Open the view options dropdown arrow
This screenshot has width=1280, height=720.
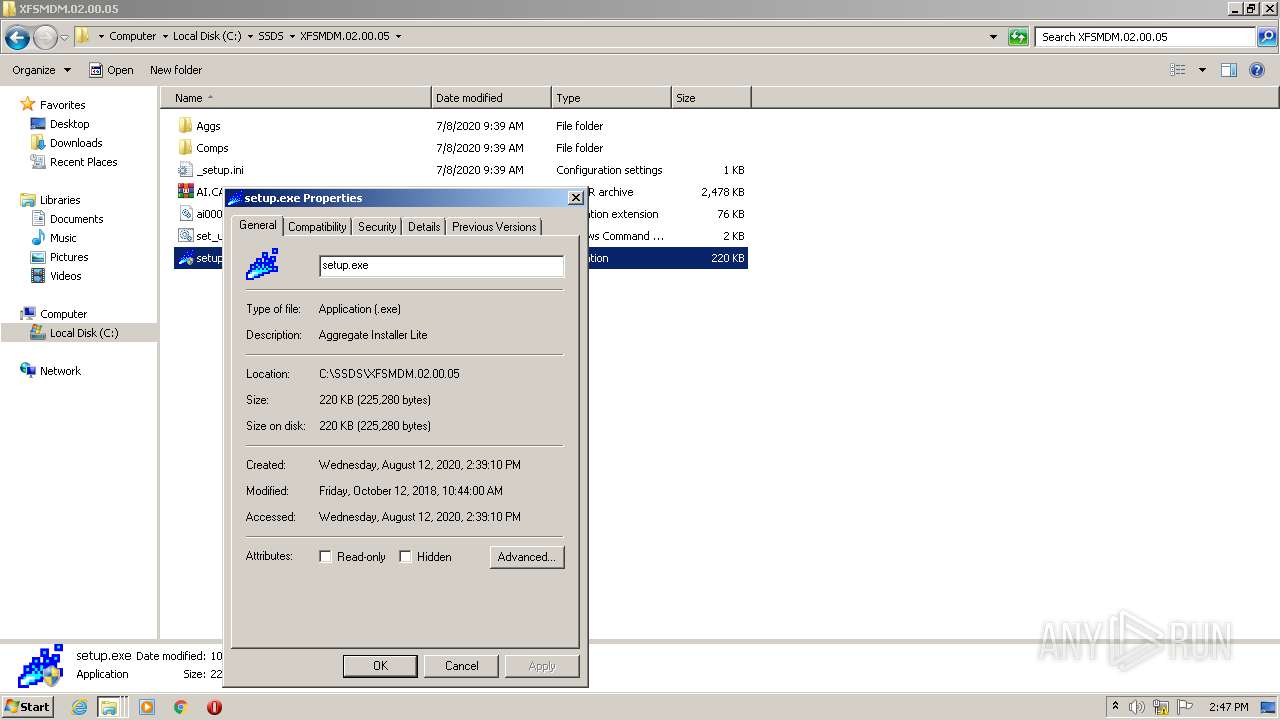tap(1202, 70)
